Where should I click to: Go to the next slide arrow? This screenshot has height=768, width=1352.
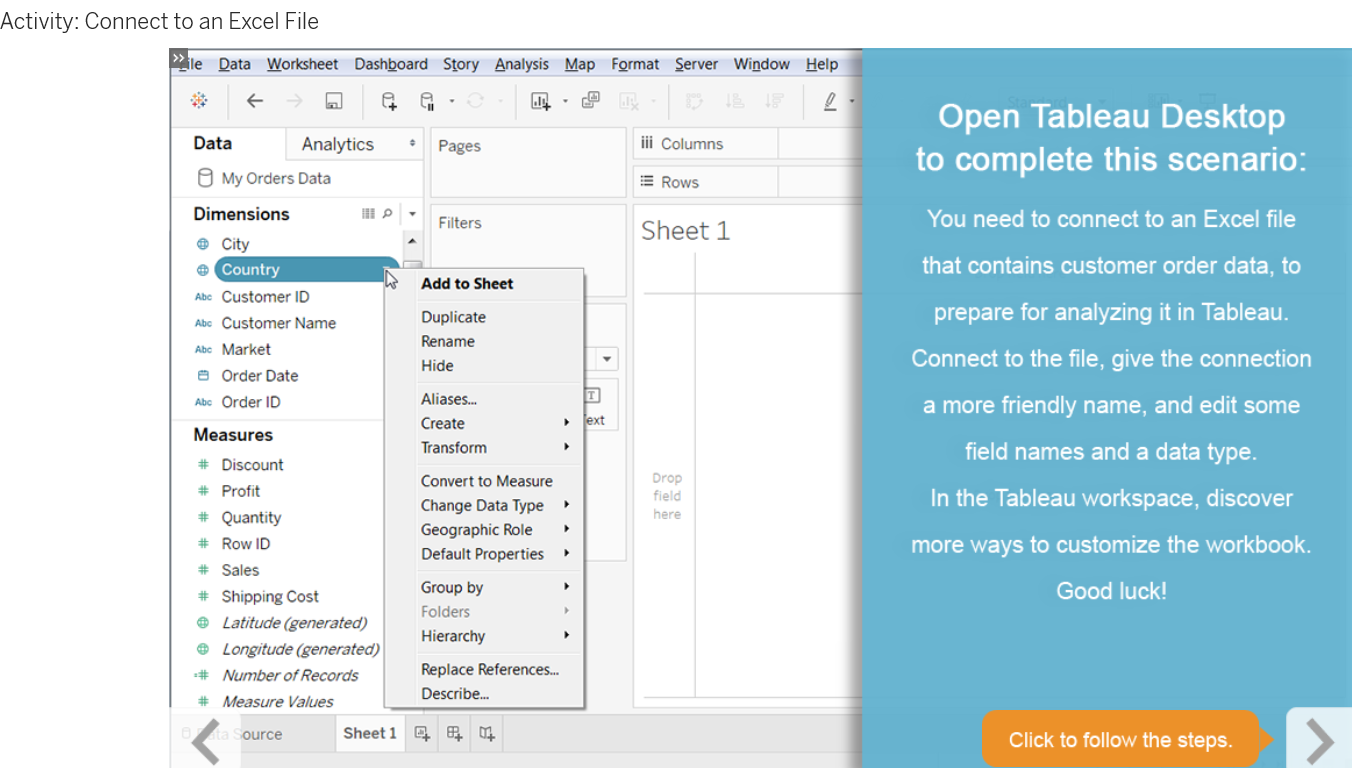[1319, 740]
